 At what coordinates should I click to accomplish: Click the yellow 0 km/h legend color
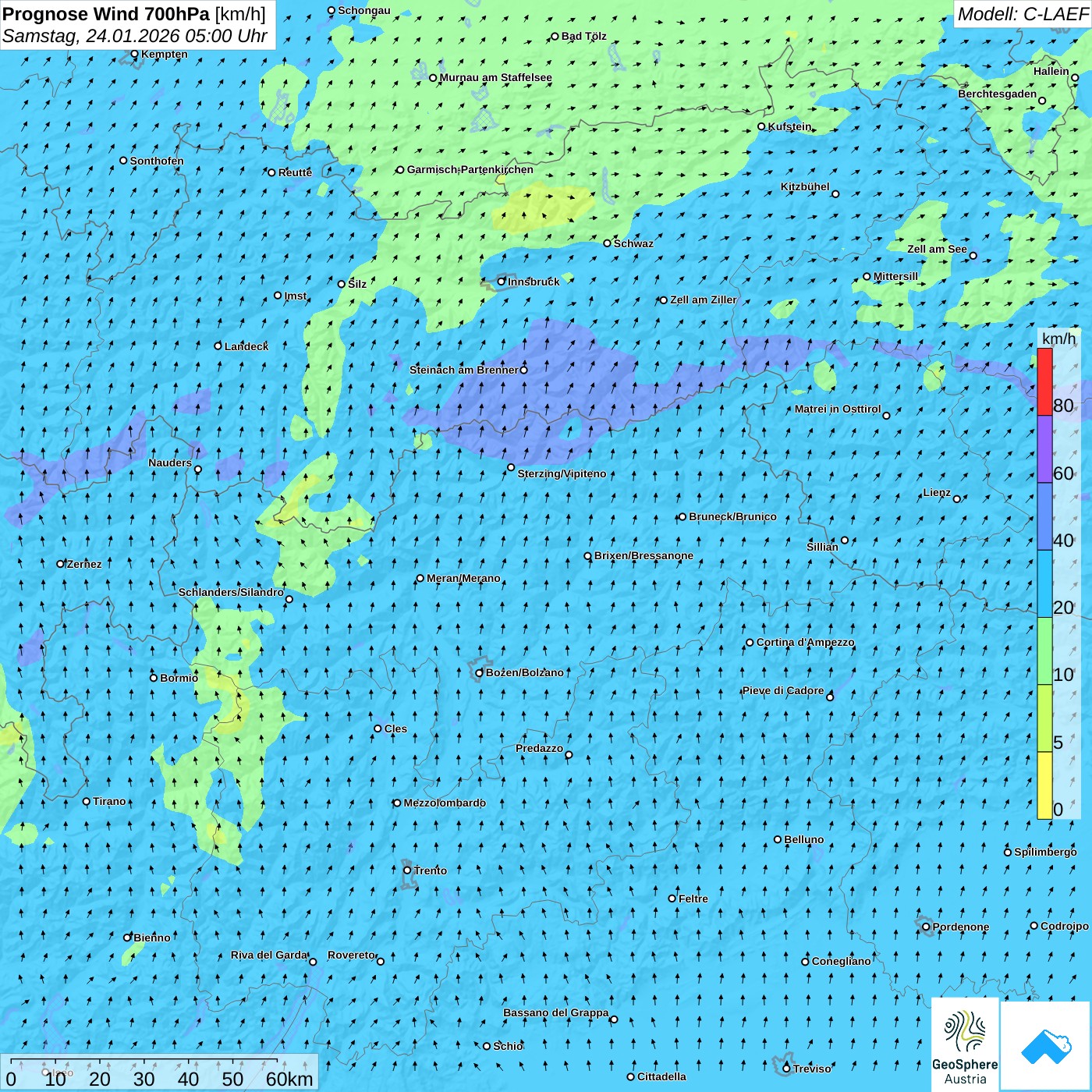(1044, 785)
